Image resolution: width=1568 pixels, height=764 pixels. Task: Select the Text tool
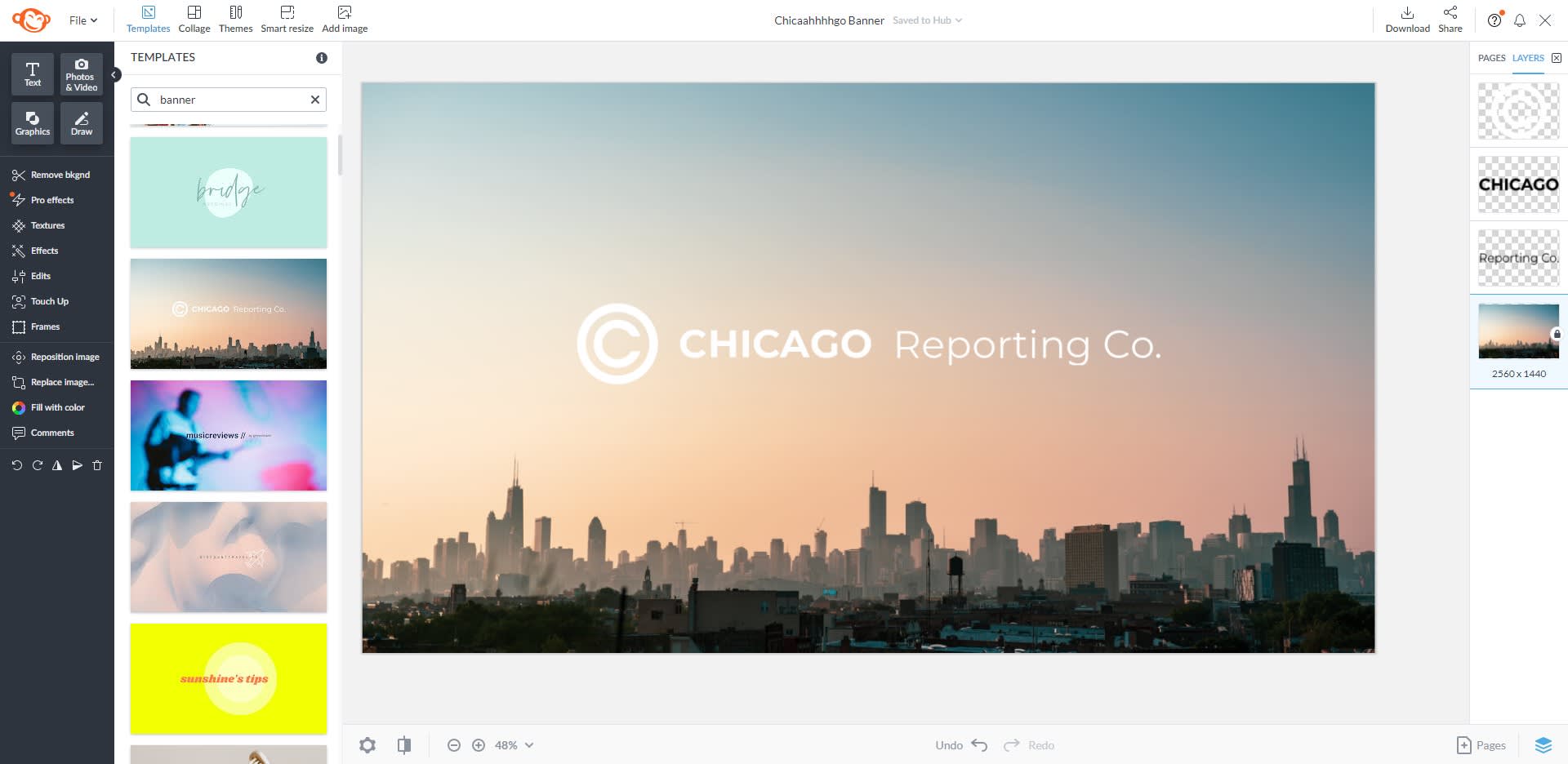[33, 74]
